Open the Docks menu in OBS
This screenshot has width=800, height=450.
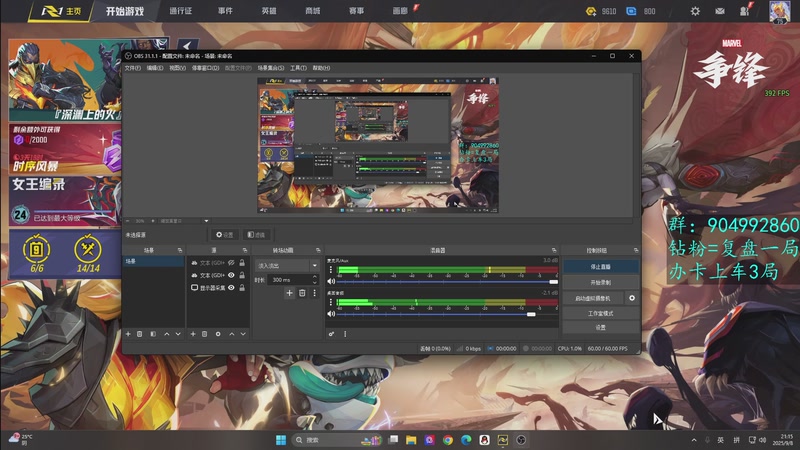(205, 68)
